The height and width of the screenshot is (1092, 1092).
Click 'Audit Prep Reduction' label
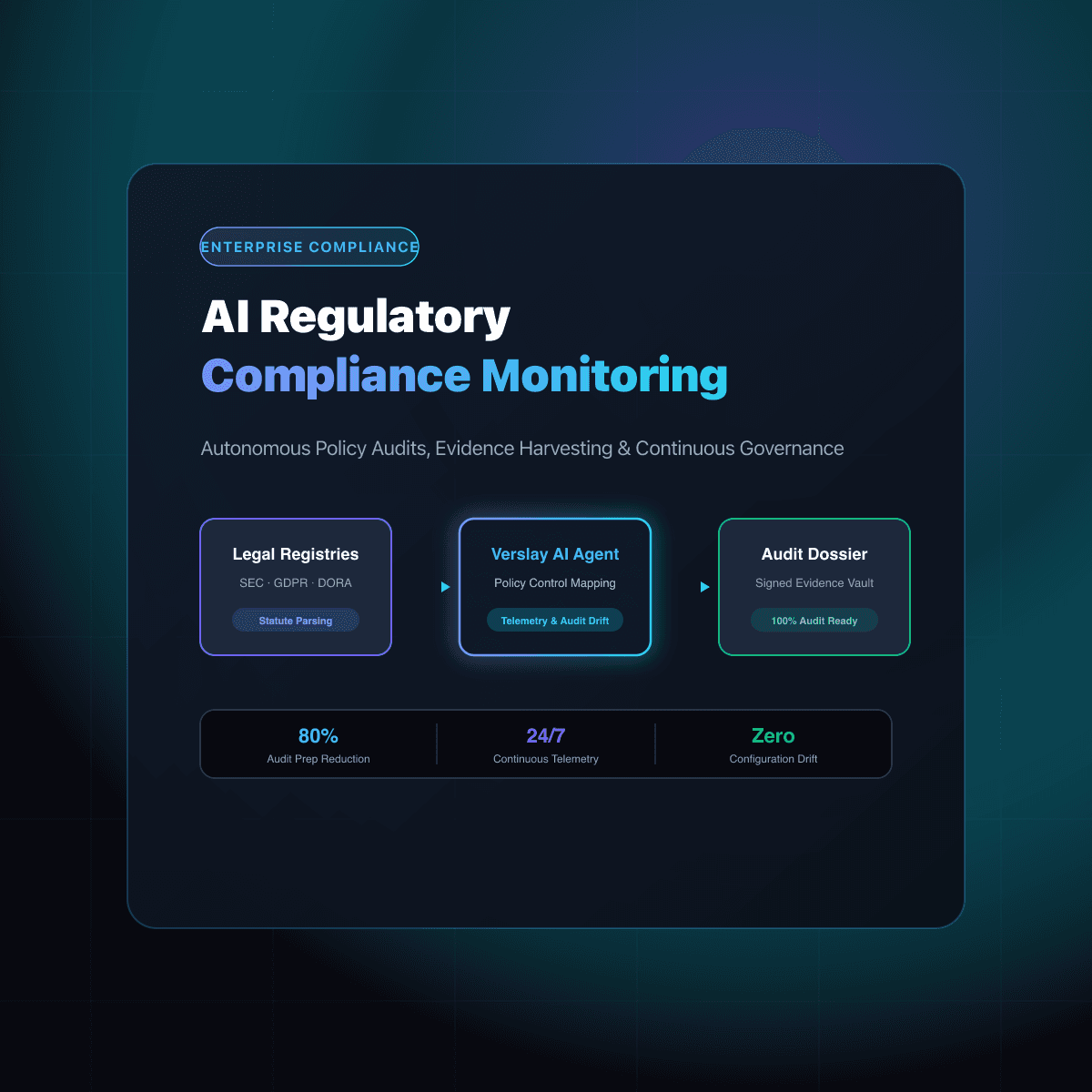[x=318, y=759]
